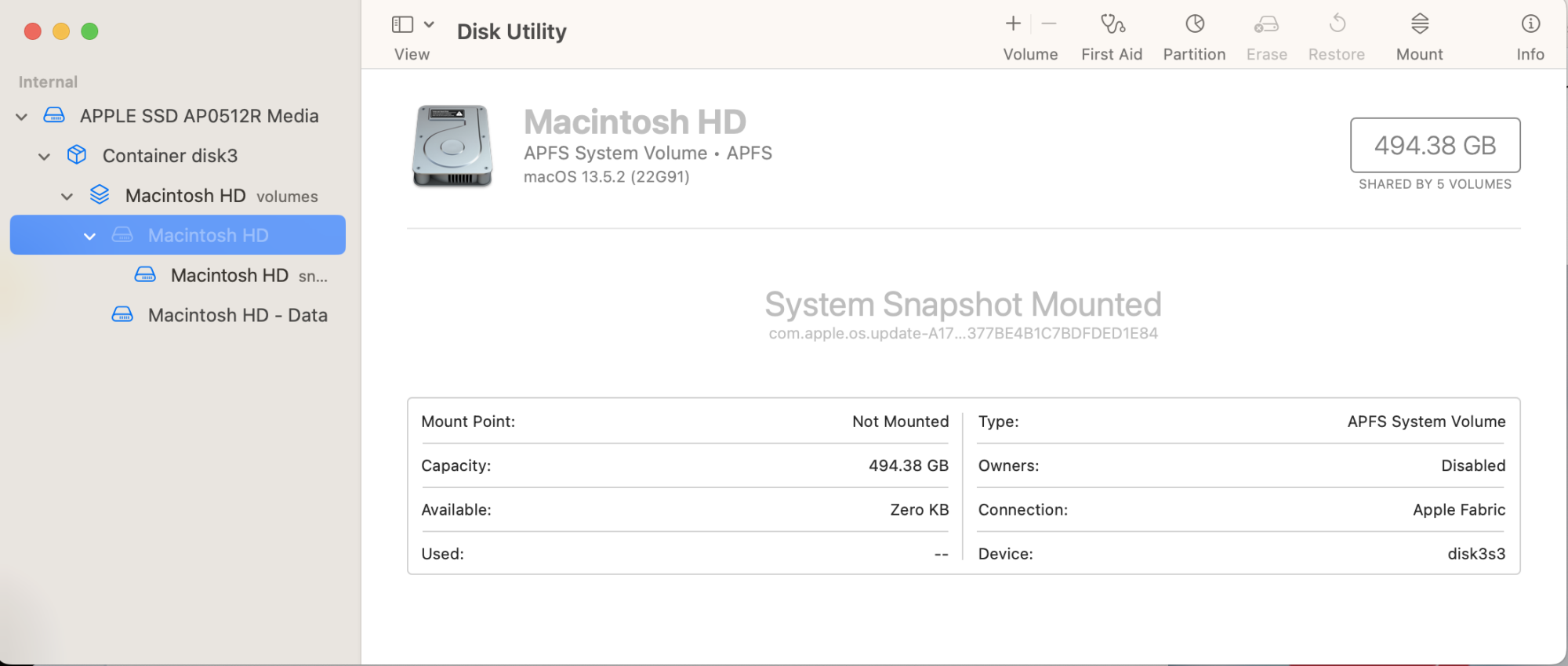Open the View dropdown chevron
Screen dimensions: 1568x666
(429, 24)
